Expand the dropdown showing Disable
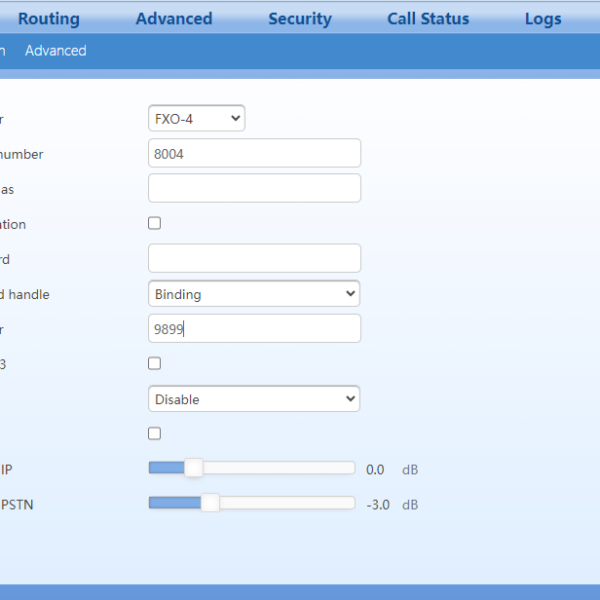The width and height of the screenshot is (600, 600). (x=254, y=399)
